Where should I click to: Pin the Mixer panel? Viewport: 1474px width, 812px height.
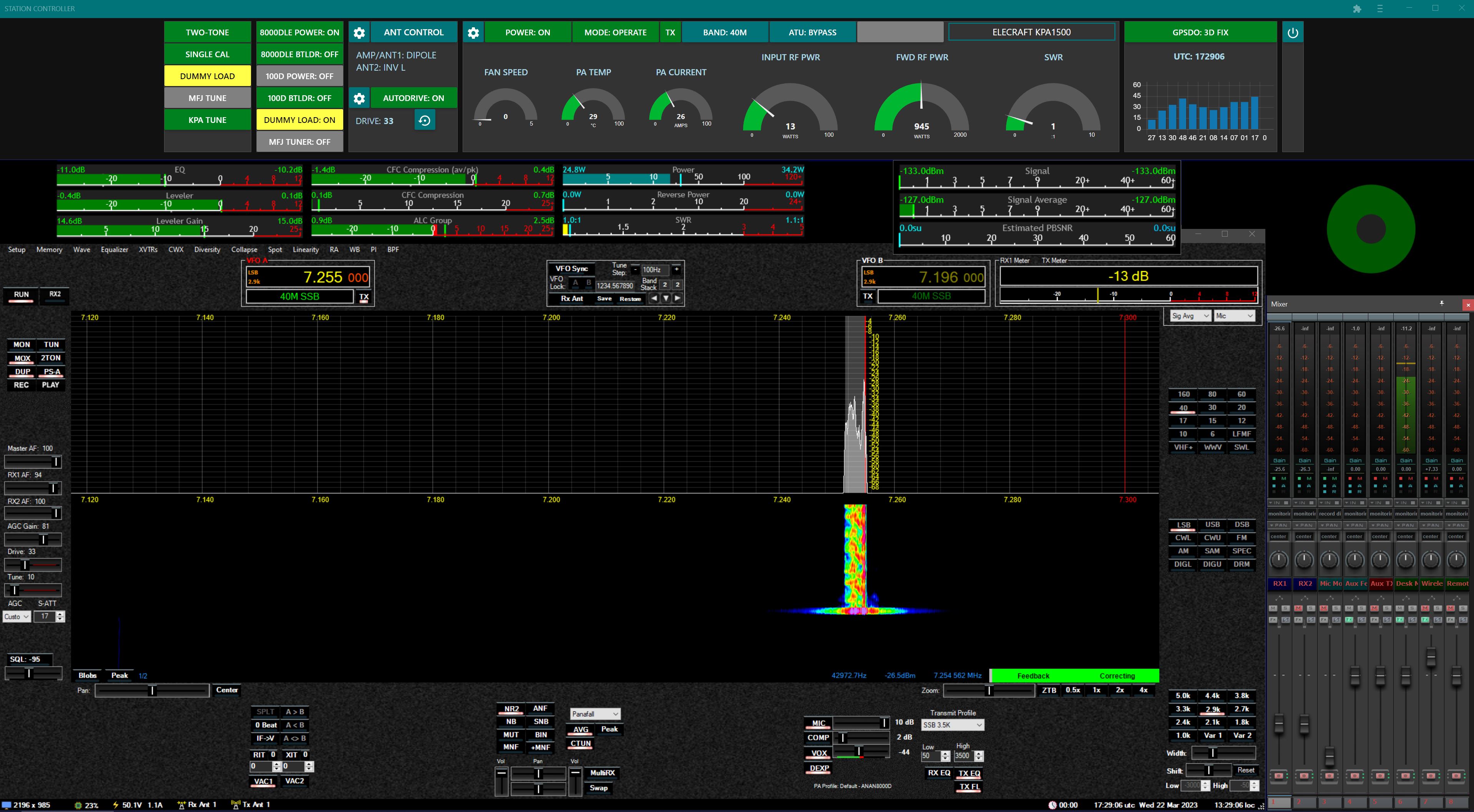pyautogui.click(x=1442, y=304)
